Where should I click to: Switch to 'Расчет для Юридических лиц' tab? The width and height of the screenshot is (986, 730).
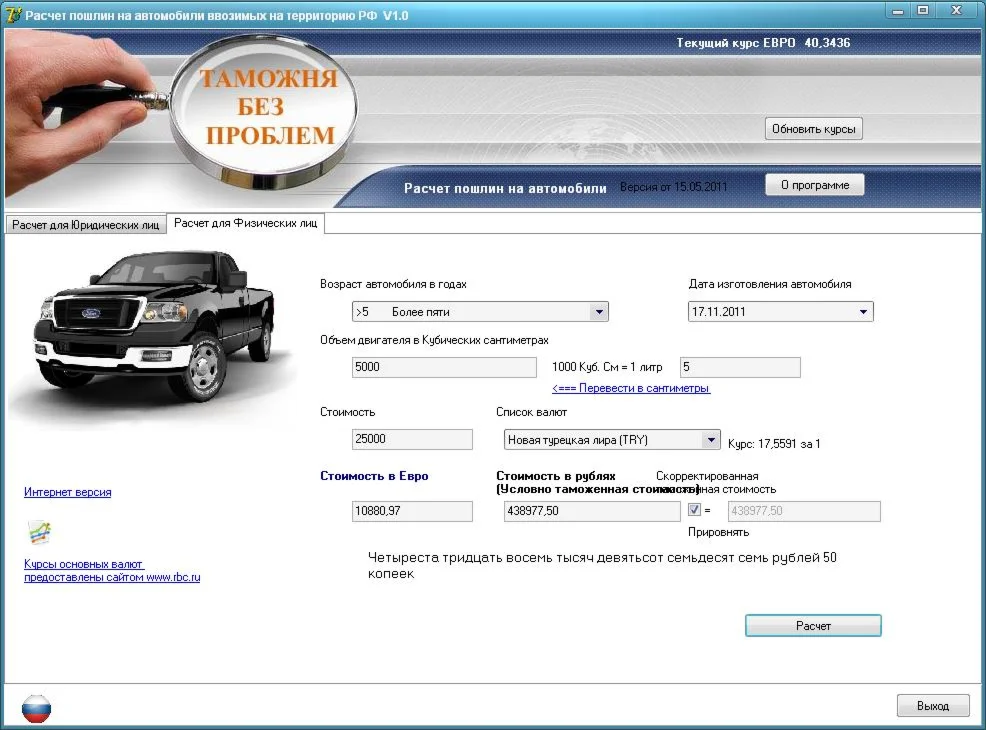85,225
